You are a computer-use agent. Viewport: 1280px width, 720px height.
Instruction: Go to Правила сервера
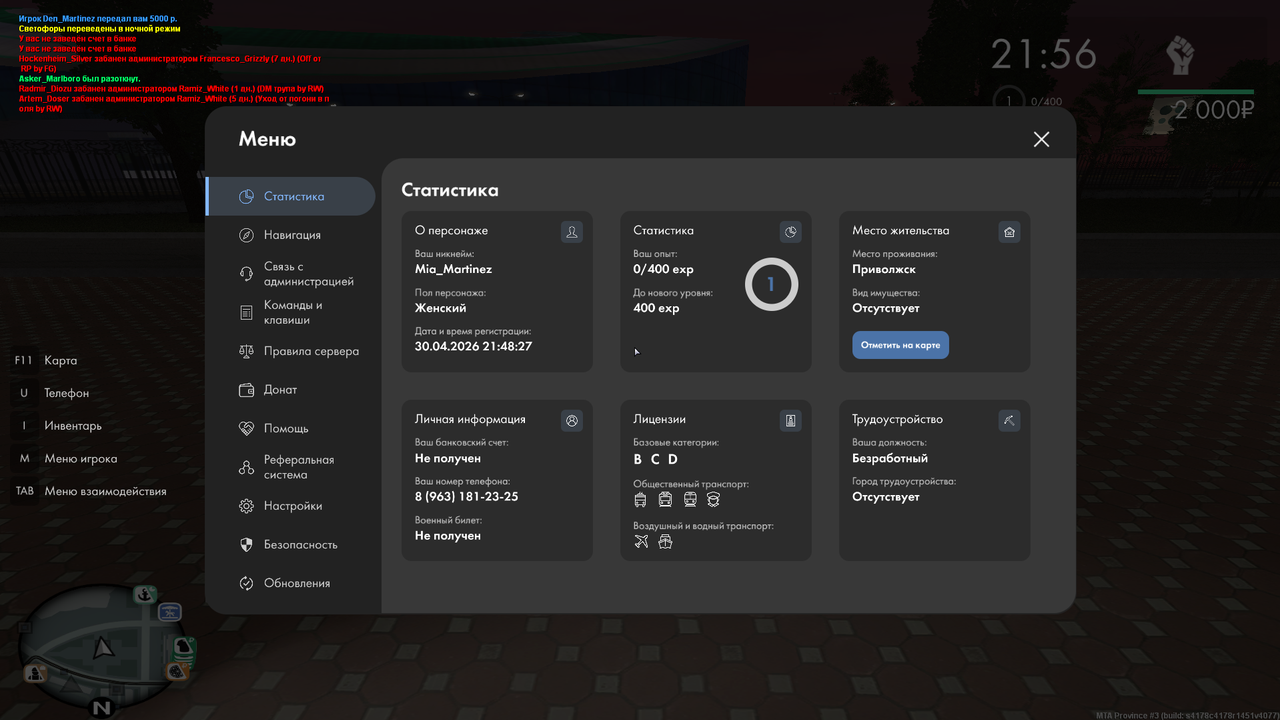coord(291,351)
